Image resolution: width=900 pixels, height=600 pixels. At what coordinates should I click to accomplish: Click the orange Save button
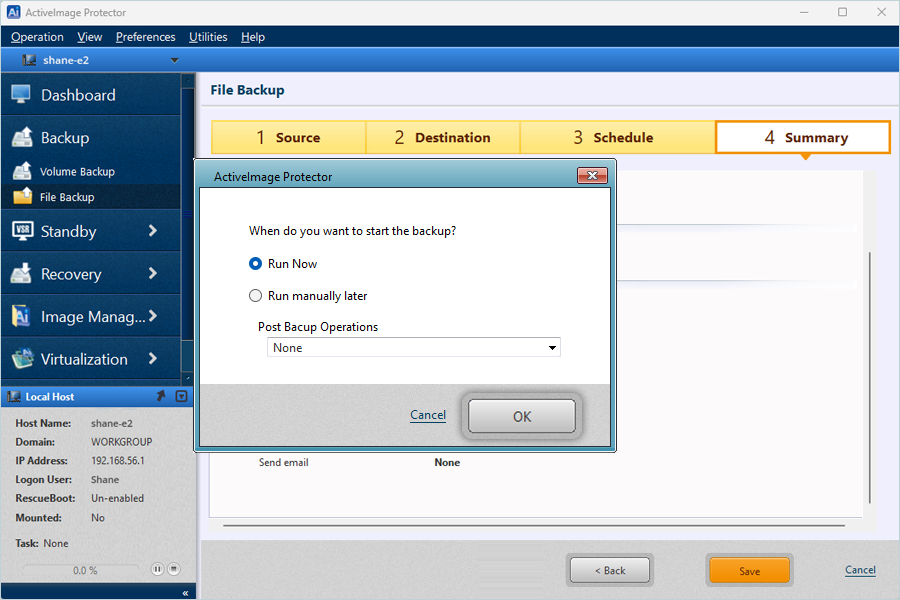click(x=749, y=570)
